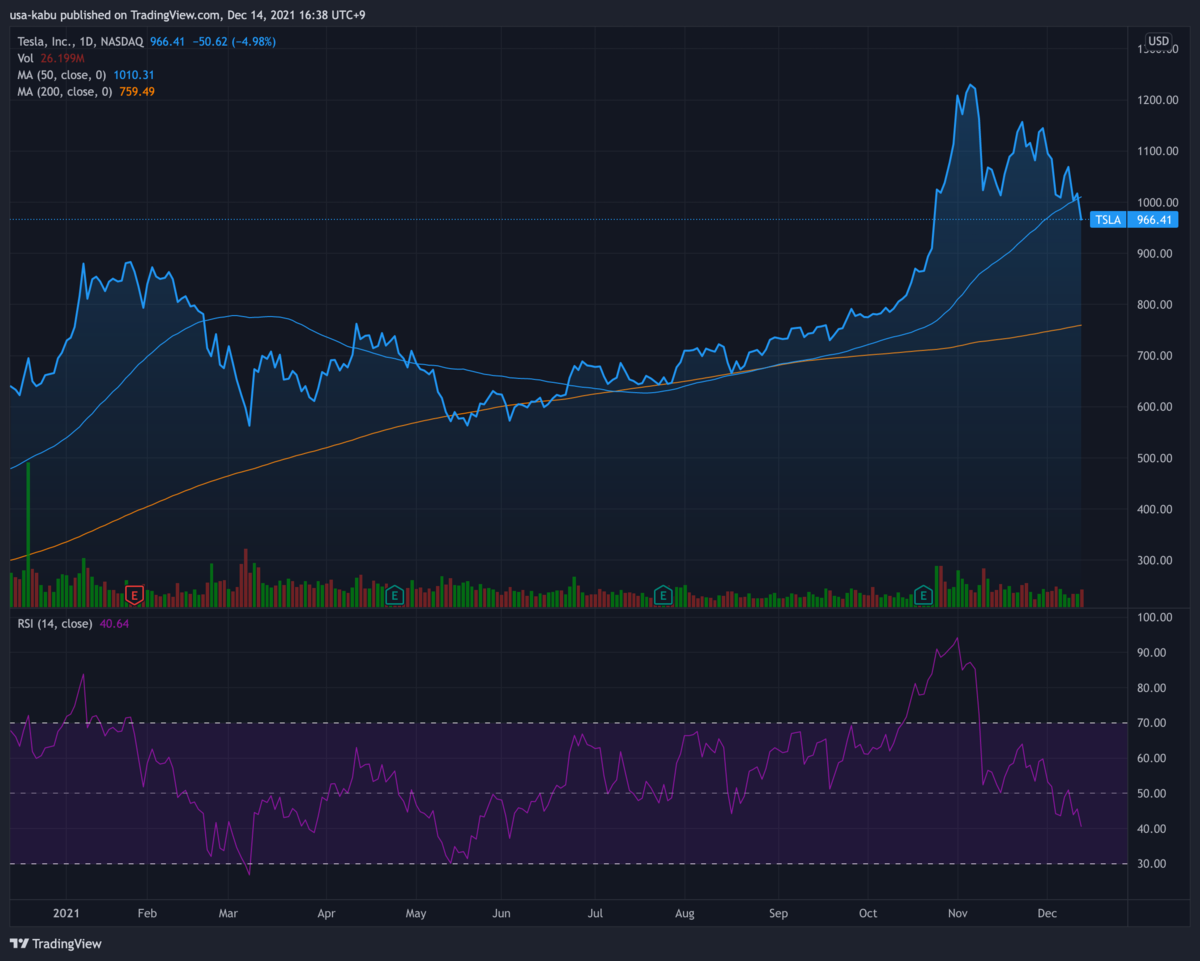Click the Feb label on the time axis
Image resolution: width=1200 pixels, height=961 pixels.
click(x=147, y=914)
